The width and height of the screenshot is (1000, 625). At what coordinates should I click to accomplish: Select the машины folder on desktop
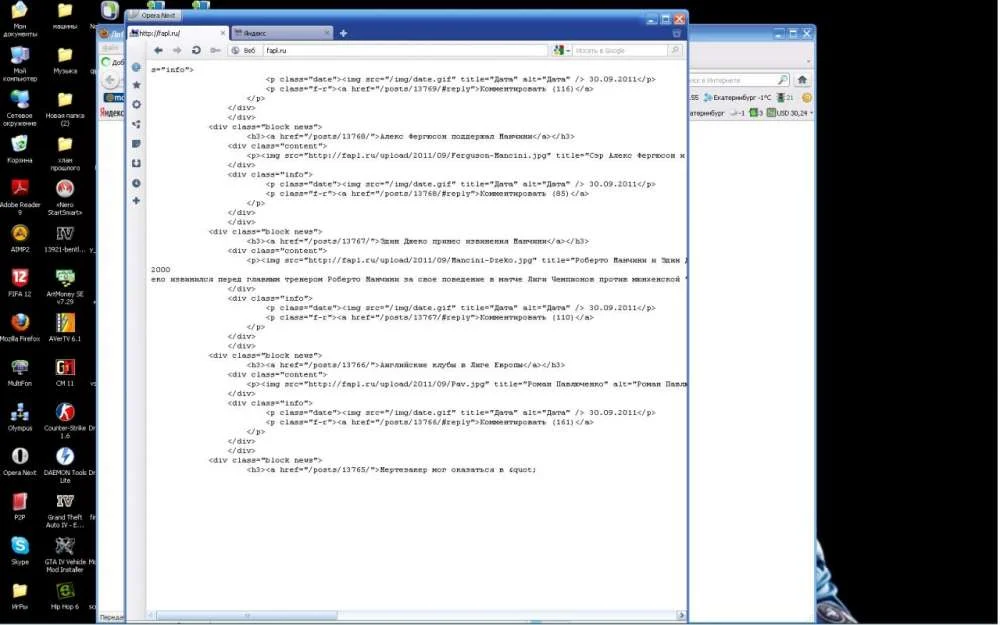[x=65, y=15]
